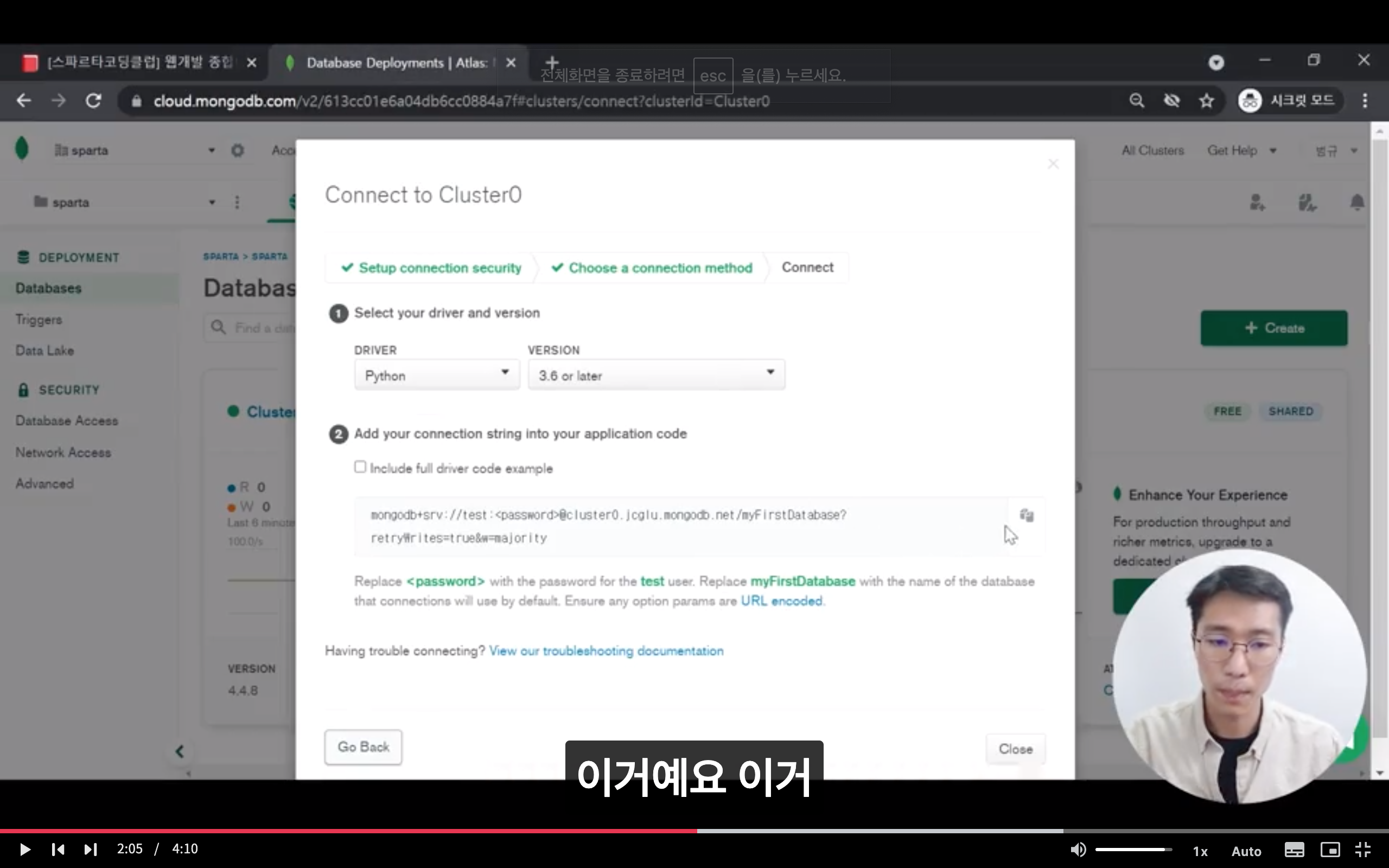Click the Go Back button

364,747
